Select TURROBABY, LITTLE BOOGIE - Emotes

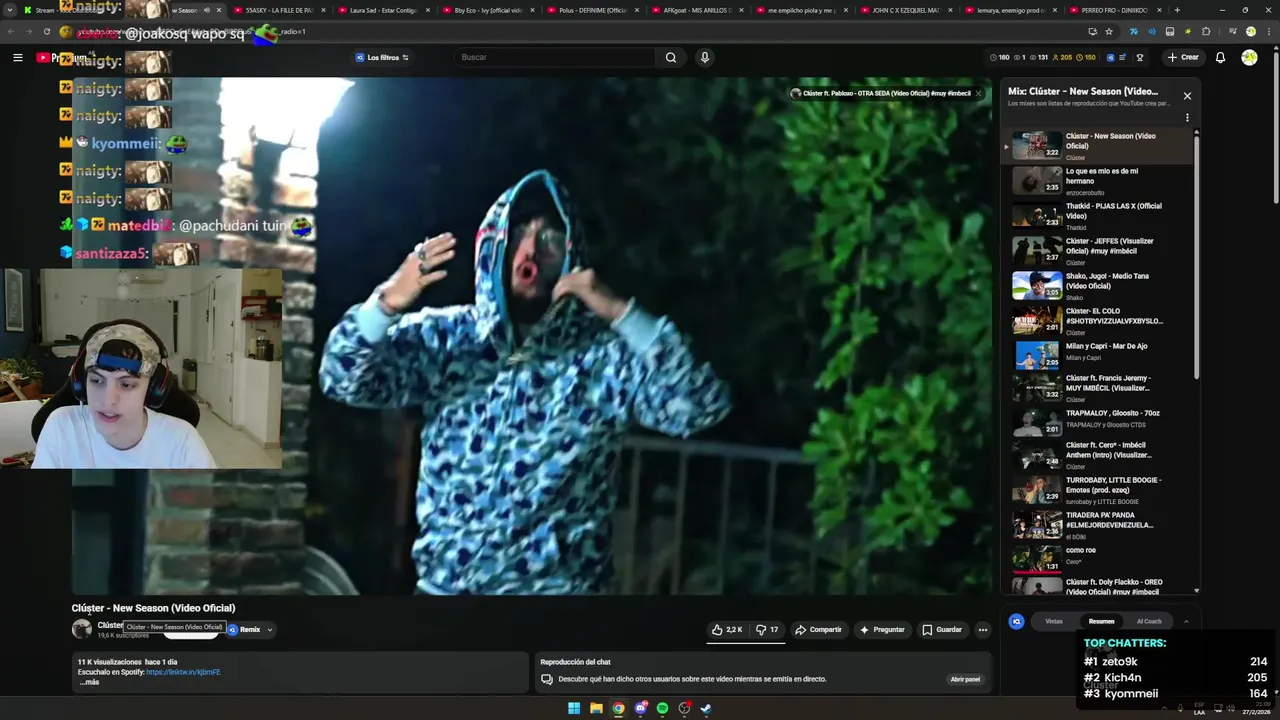[1098, 489]
